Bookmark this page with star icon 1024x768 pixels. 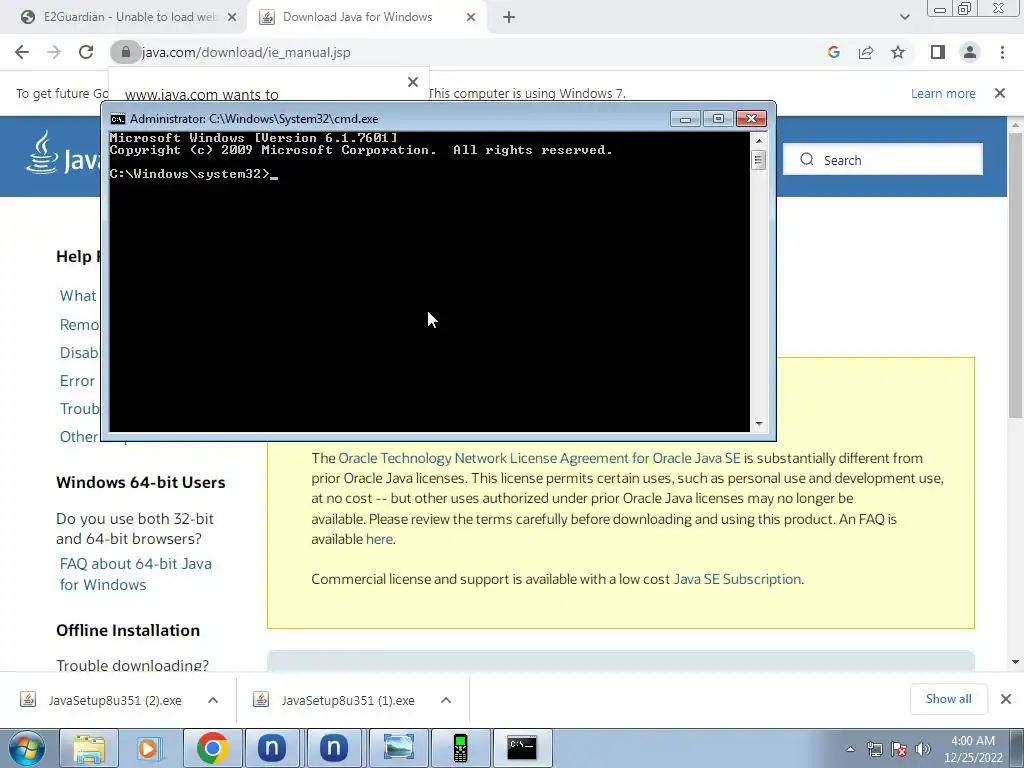(898, 52)
